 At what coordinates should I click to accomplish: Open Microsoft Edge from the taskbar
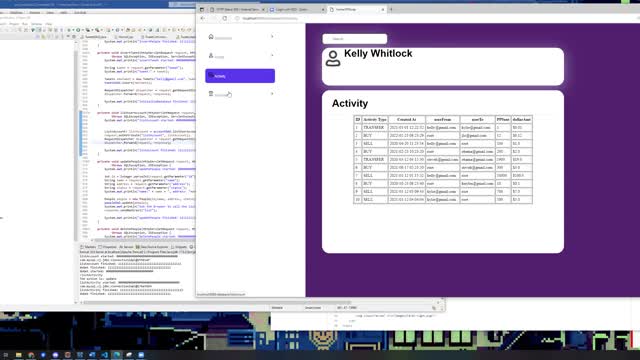click(117, 355)
